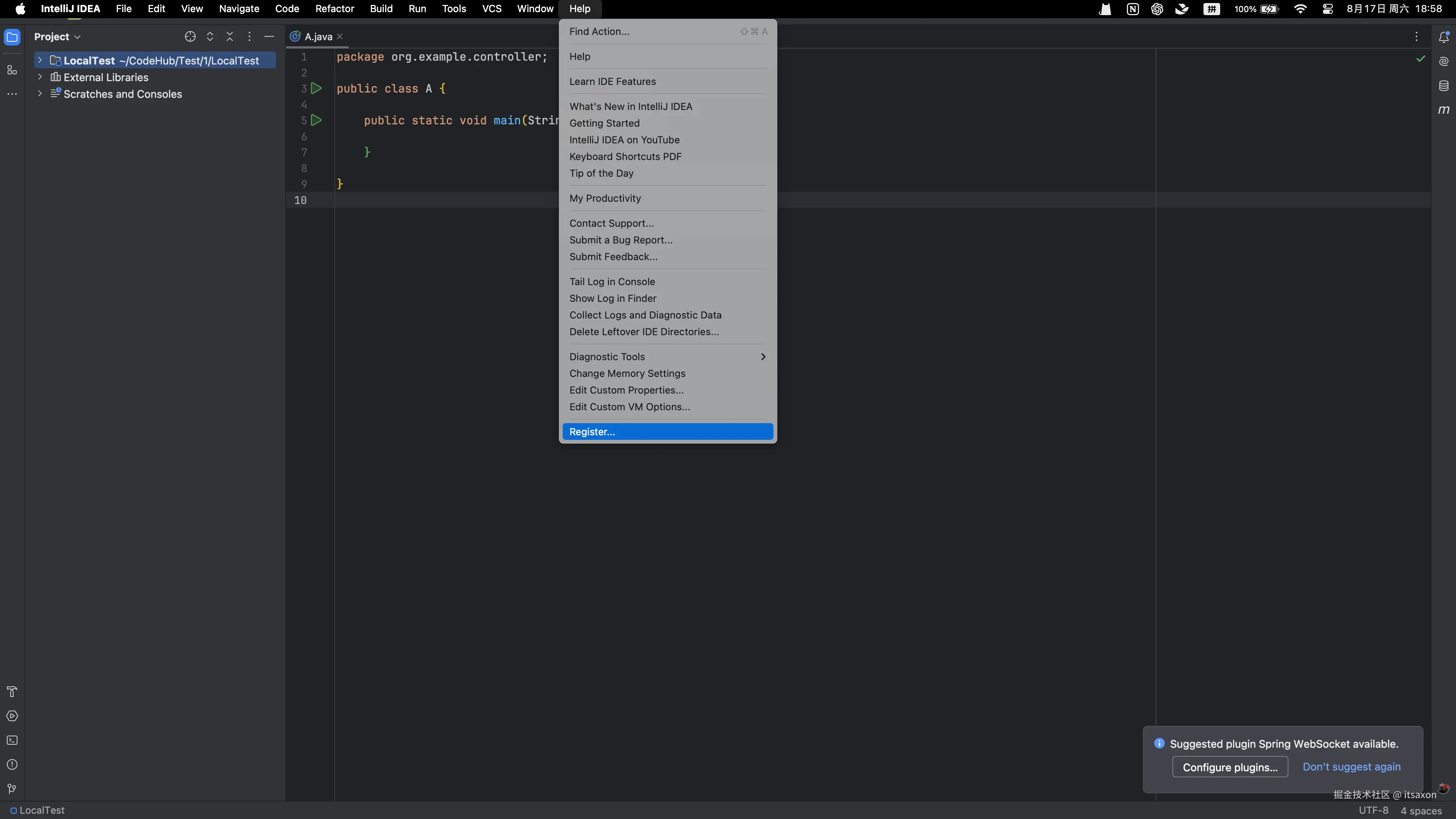Viewport: 1456px width, 819px height.
Task: Click the Don't suggest again link
Action: [1351, 767]
